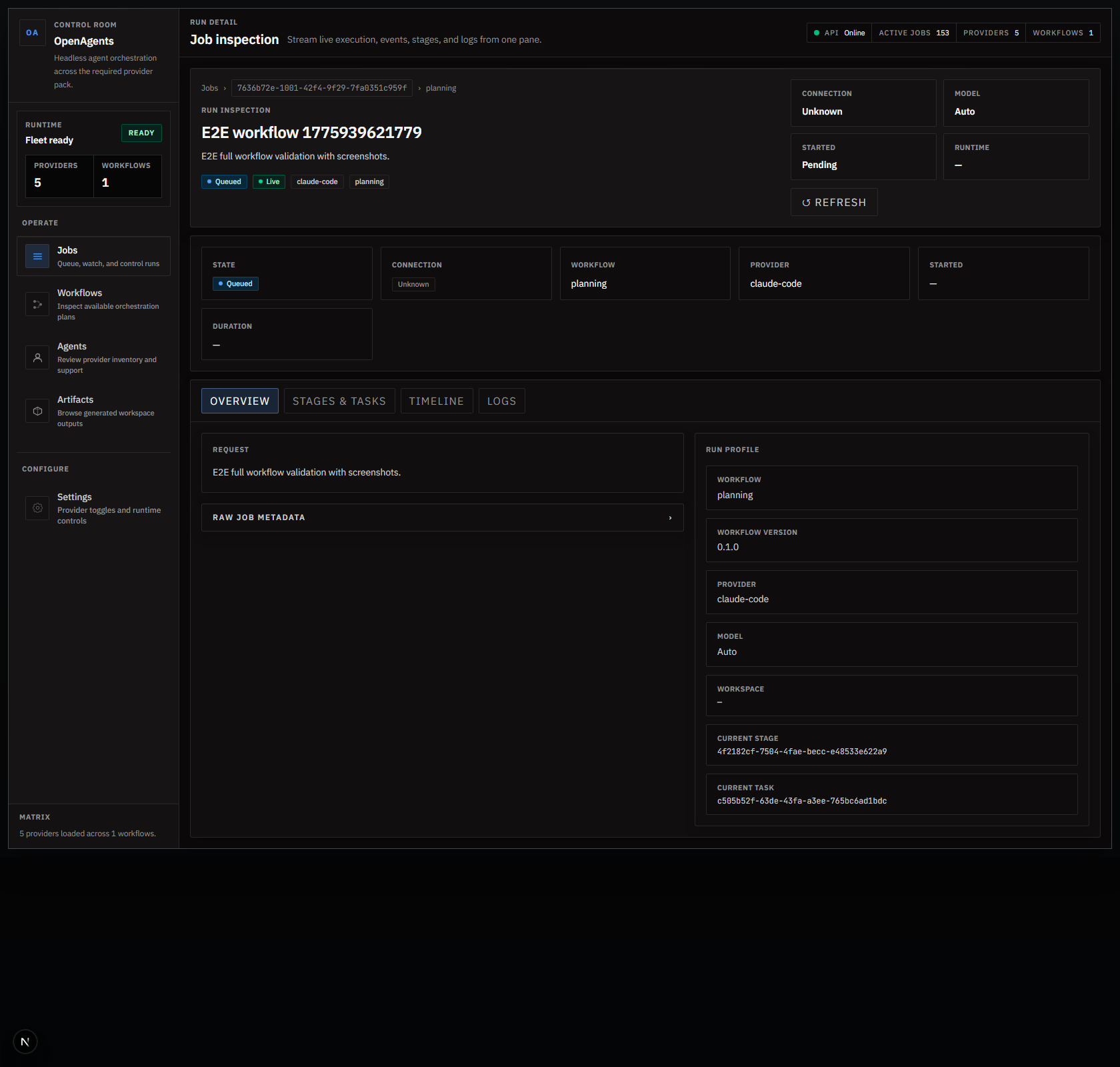The image size is (1120, 1067).
Task: Click Active Jobs 153 counter
Action: coord(914,33)
